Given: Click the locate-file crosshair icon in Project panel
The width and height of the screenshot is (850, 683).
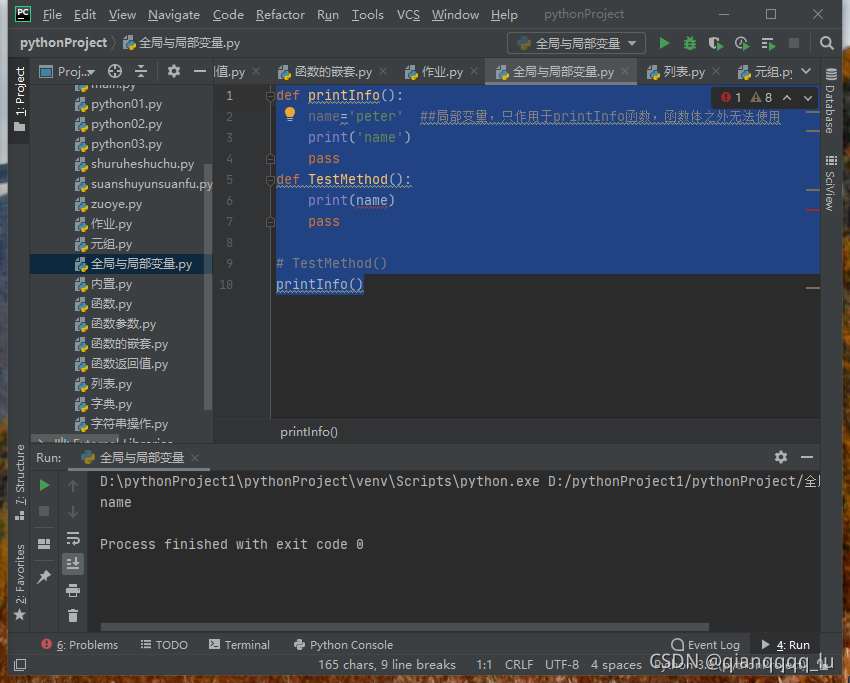Looking at the screenshot, I should (115, 71).
